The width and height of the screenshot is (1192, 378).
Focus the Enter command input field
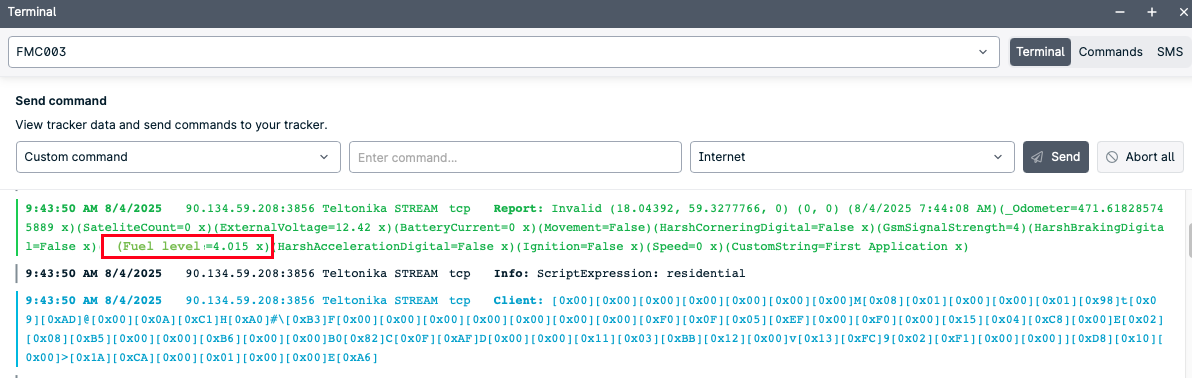coord(515,157)
